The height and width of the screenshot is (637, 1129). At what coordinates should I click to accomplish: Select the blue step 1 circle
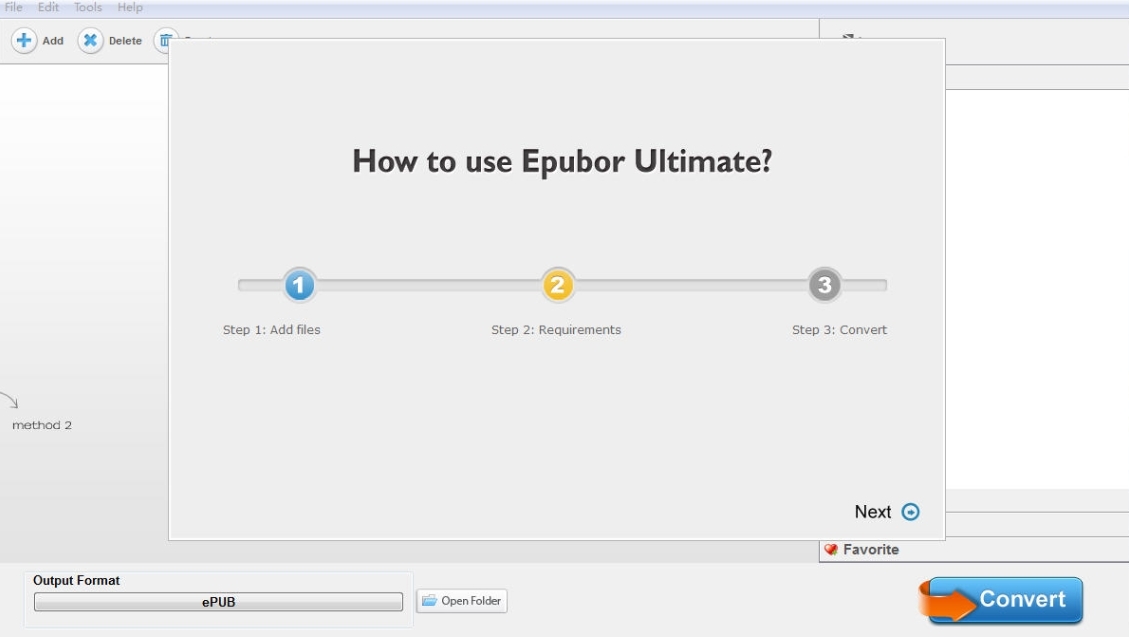pyautogui.click(x=299, y=285)
